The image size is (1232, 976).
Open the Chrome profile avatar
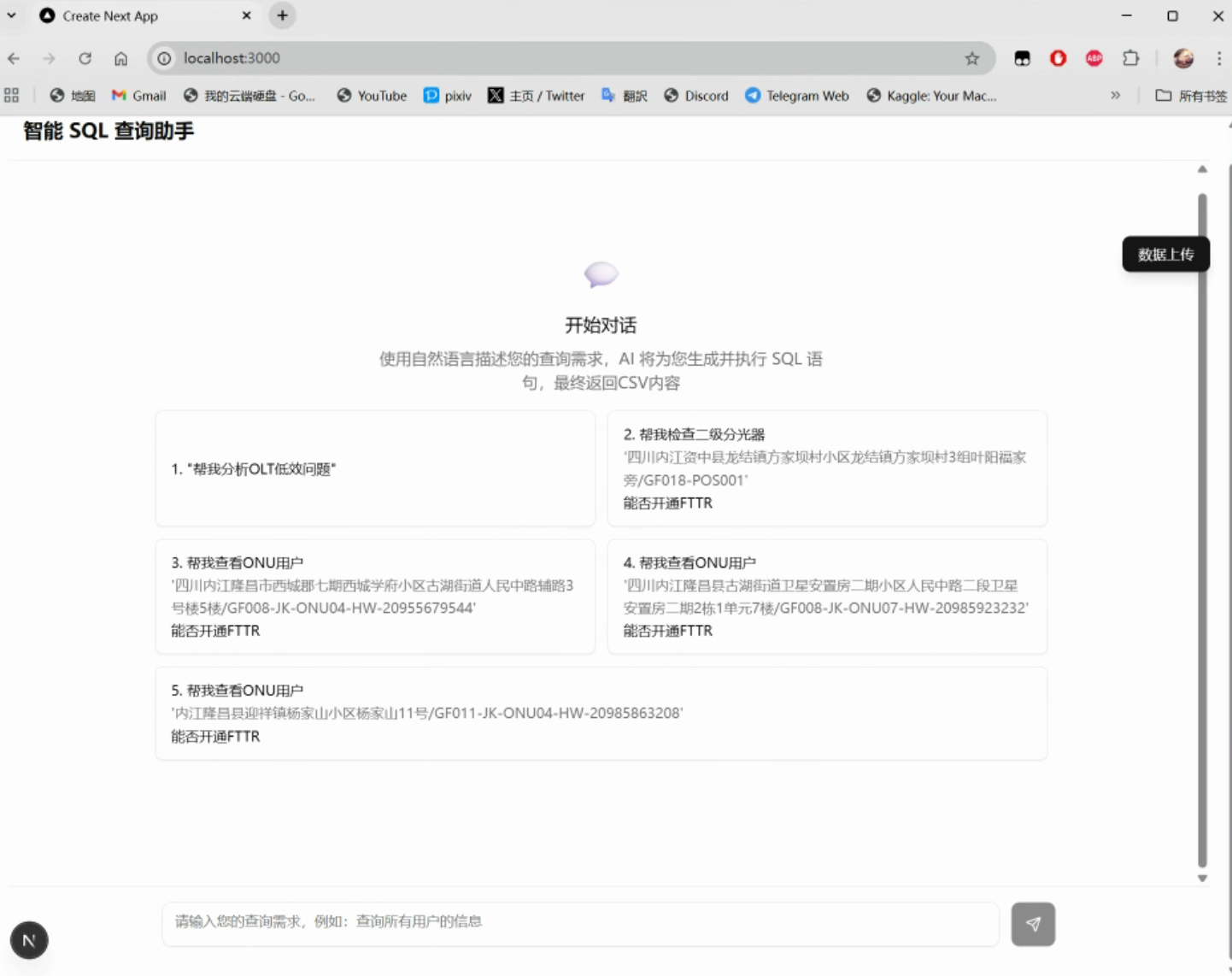[x=1183, y=58]
